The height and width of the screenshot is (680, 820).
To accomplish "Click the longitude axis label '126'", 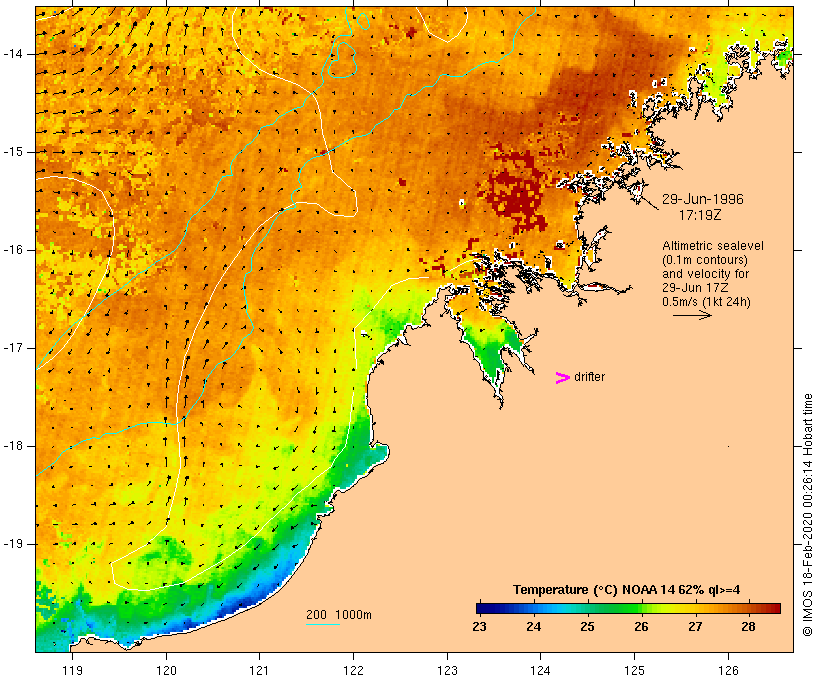I will click(x=728, y=670).
